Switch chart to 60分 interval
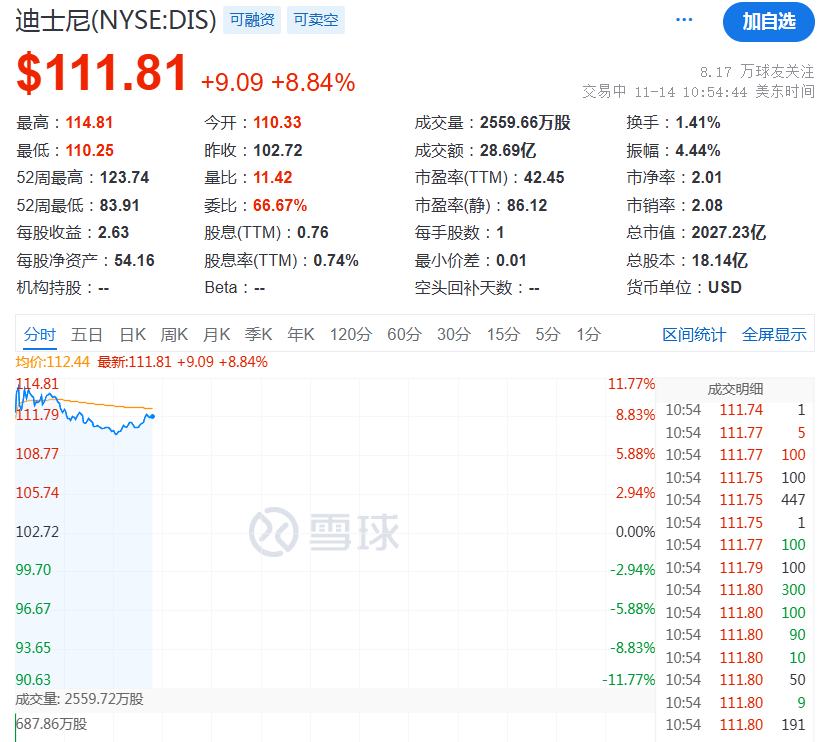The height and width of the screenshot is (742, 831). [x=403, y=336]
